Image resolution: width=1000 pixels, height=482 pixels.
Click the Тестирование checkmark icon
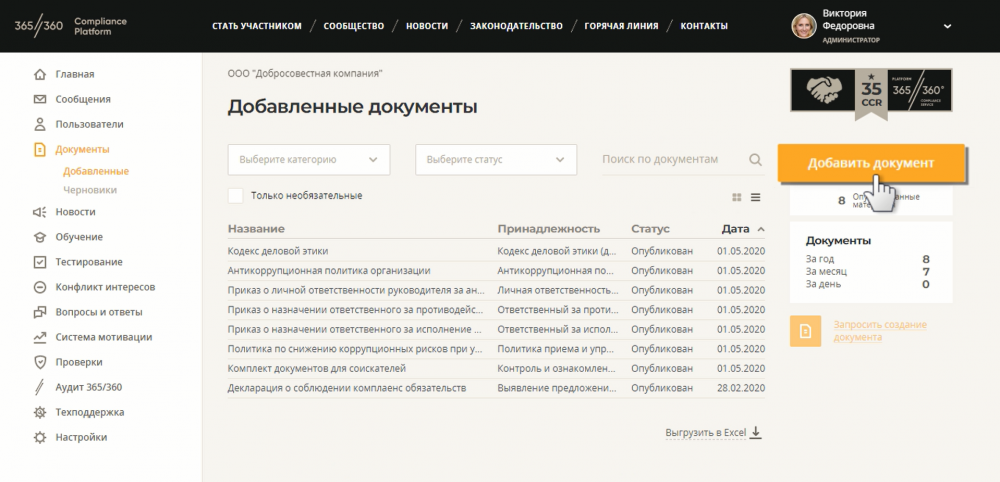tap(40, 262)
